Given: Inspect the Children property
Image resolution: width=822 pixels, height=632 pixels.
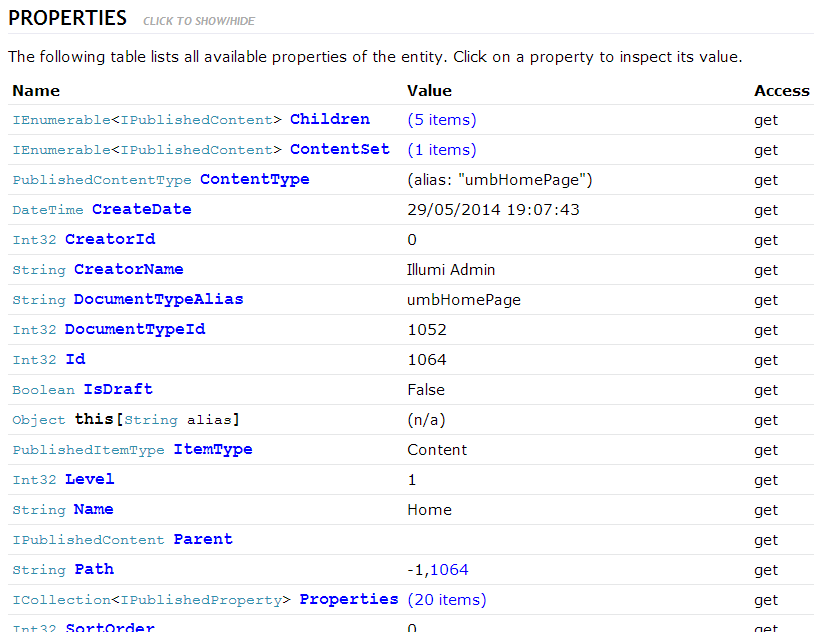Looking at the screenshot, I should click(330, 119).
